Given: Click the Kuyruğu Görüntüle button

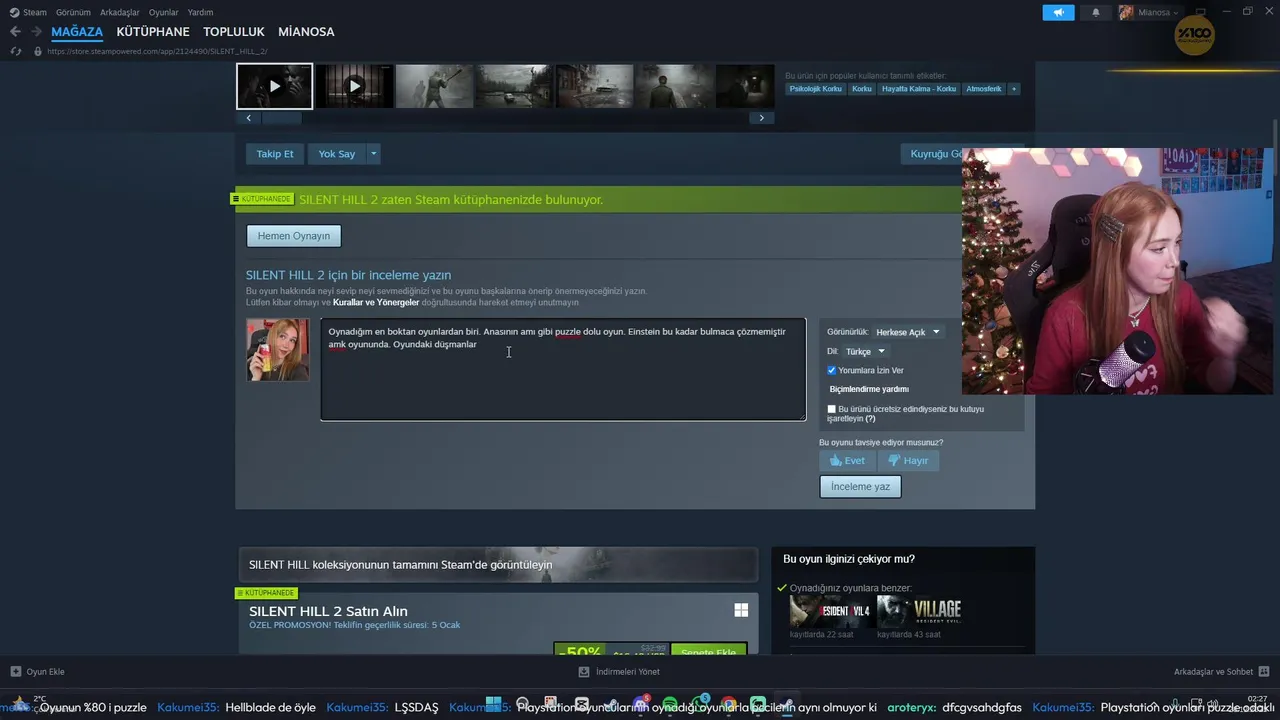Looking at the screenshot, I should pos(932,154).
